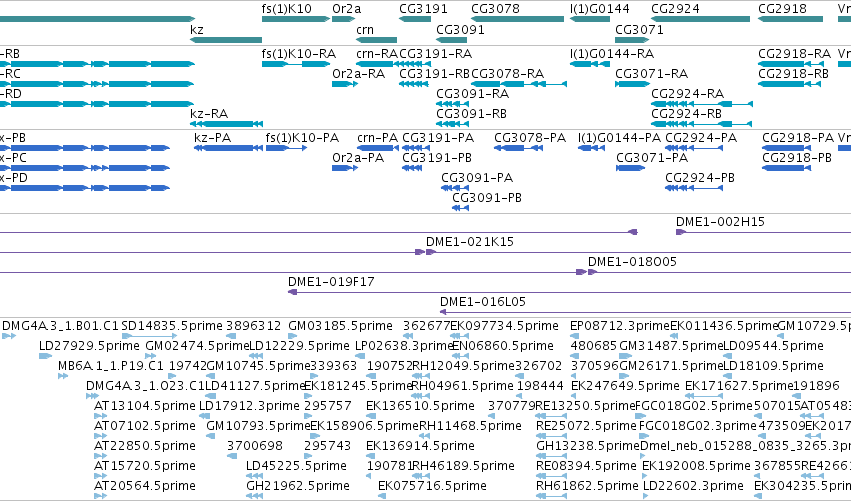Open protein CG2918-PB
This screenshot has height=501, width=851.
[x=797, y=158]
